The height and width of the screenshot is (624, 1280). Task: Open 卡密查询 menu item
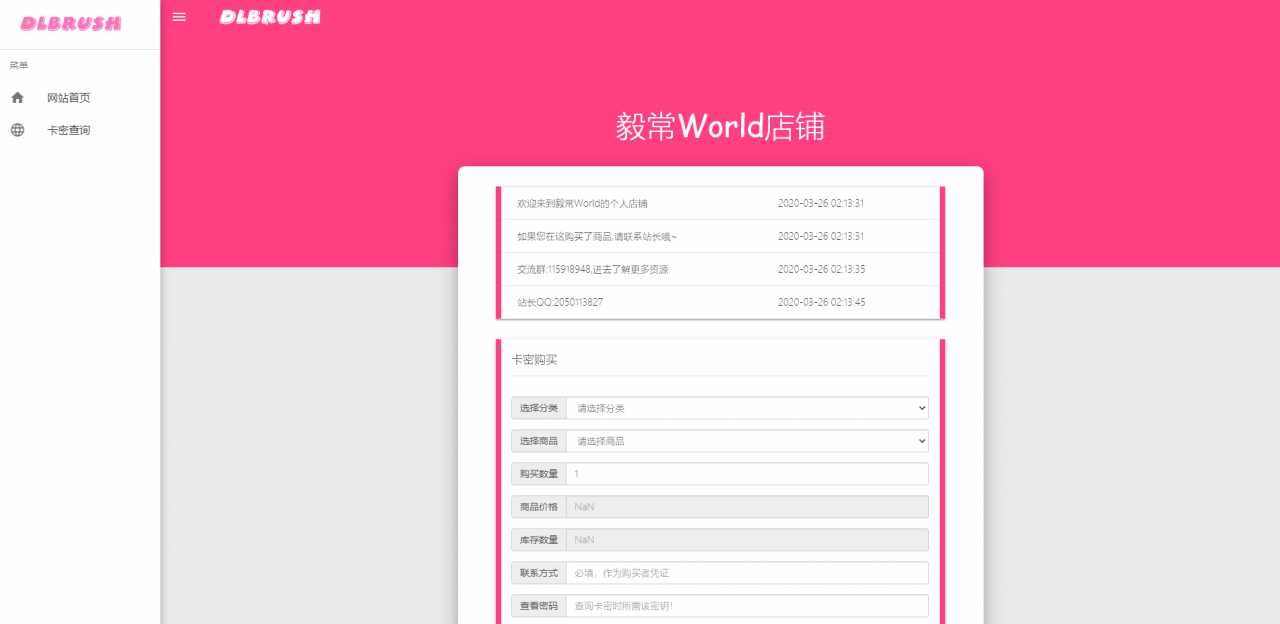coord(69,130)
